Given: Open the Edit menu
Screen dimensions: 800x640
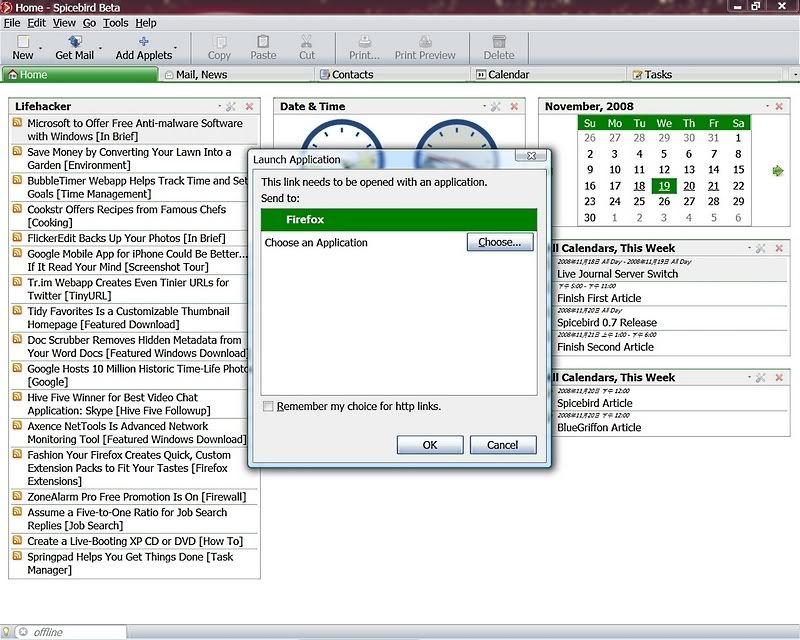Looking at the screenshot, I should point(36,23).
